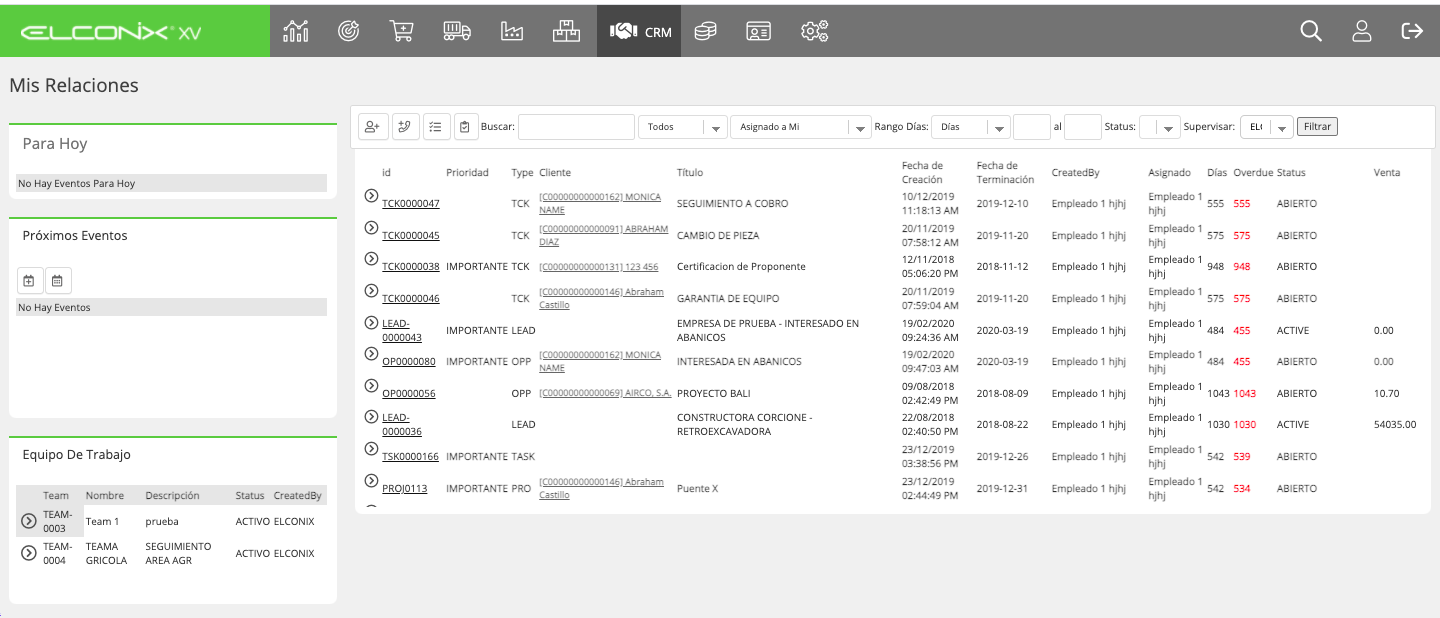Open the Status filter dropdown
Viewport: 1440px width, 618px height.
(1160, 127)
